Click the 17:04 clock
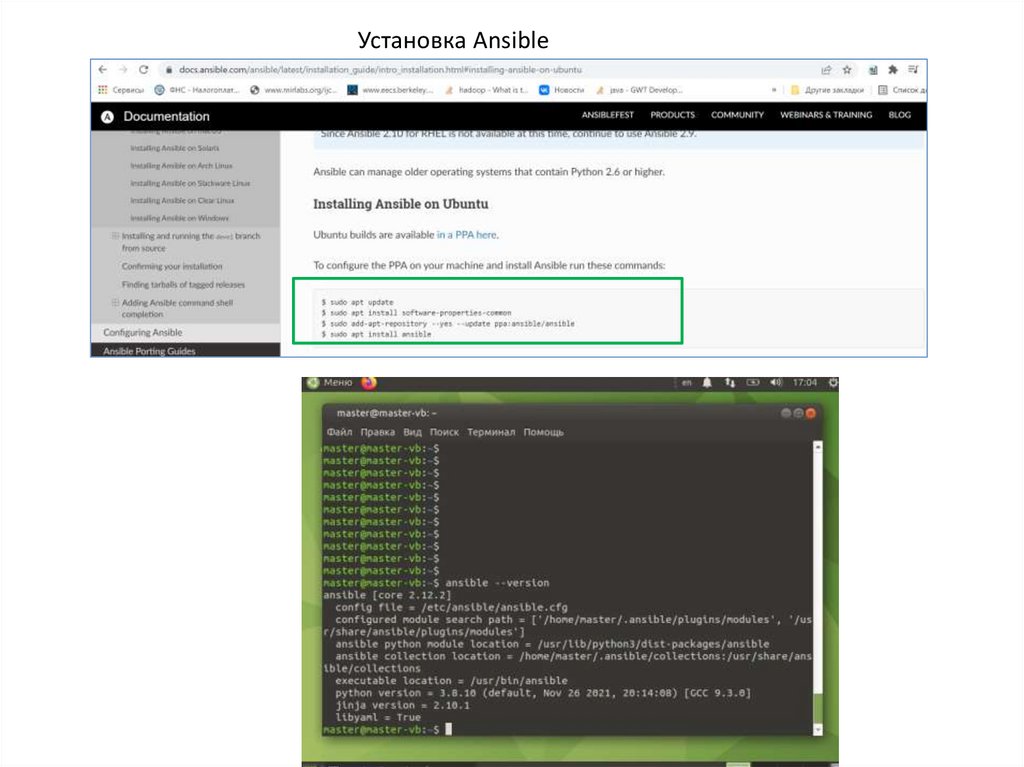 pos(805,383)
